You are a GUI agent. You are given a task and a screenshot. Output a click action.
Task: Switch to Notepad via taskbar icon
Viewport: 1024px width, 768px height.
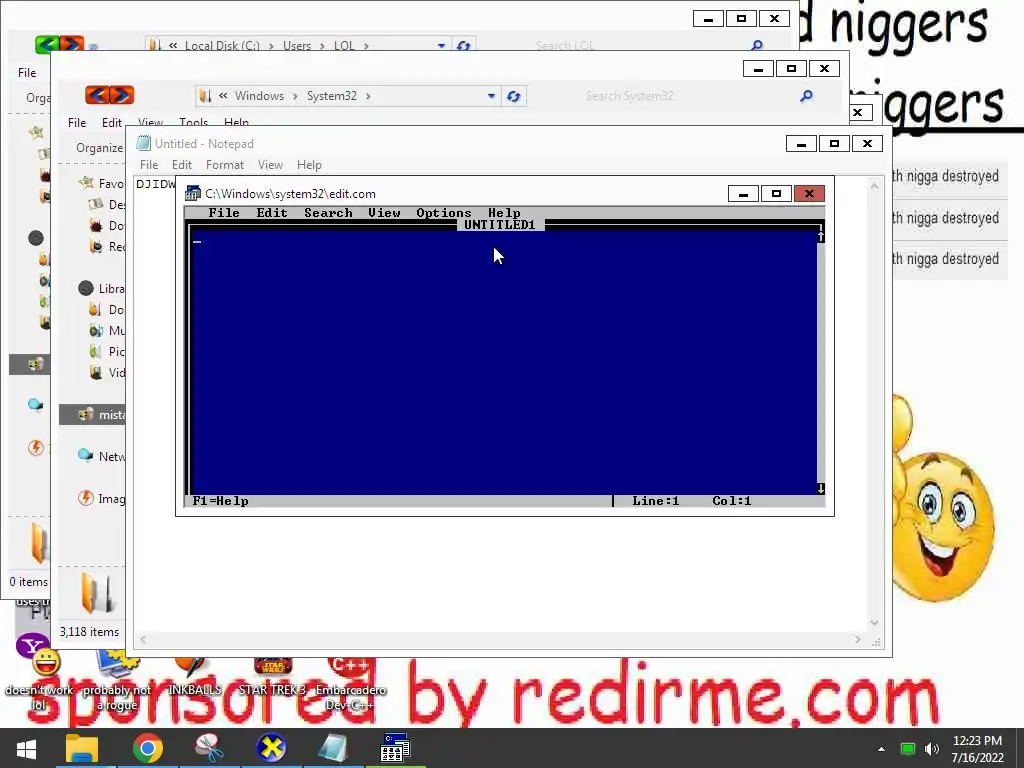point(333,748)
